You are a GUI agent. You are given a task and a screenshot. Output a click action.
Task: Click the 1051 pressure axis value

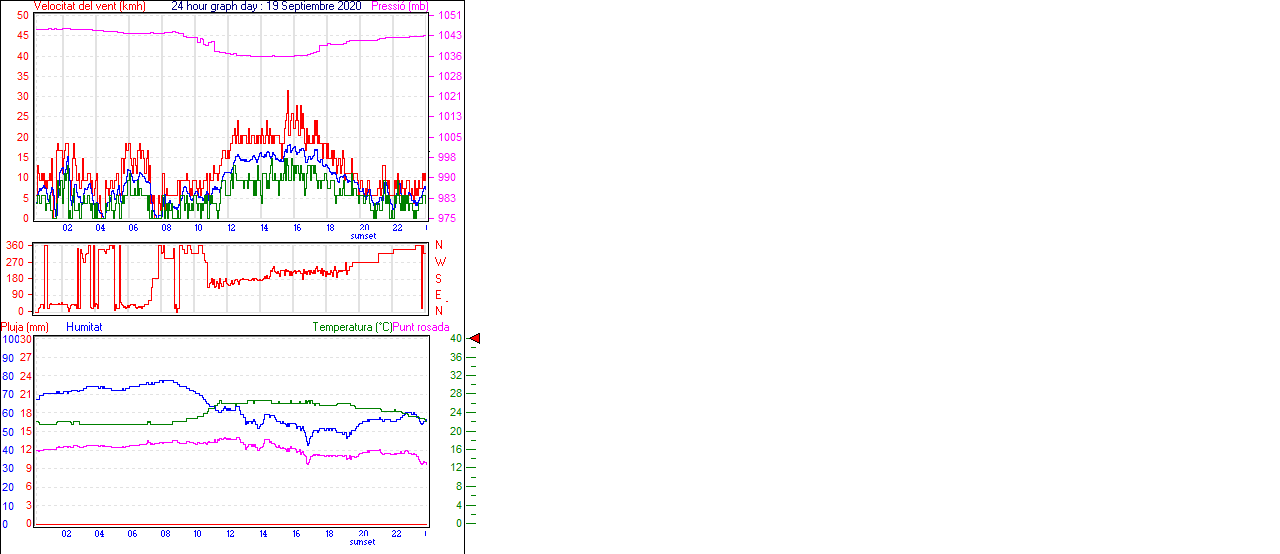[449, 16]
